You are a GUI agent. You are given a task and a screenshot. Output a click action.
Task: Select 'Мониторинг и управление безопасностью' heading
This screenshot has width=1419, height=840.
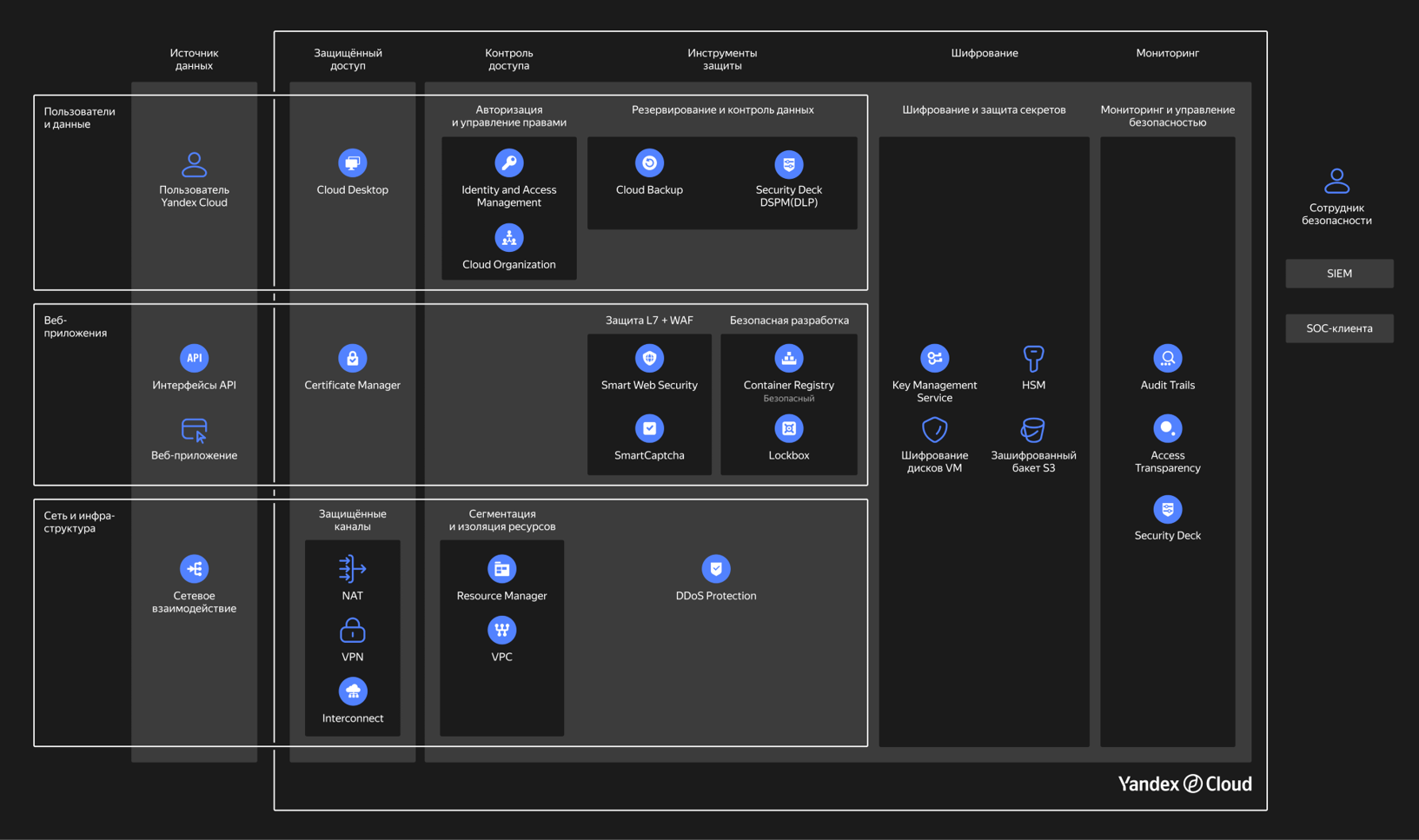click(x=1167, y=116)
